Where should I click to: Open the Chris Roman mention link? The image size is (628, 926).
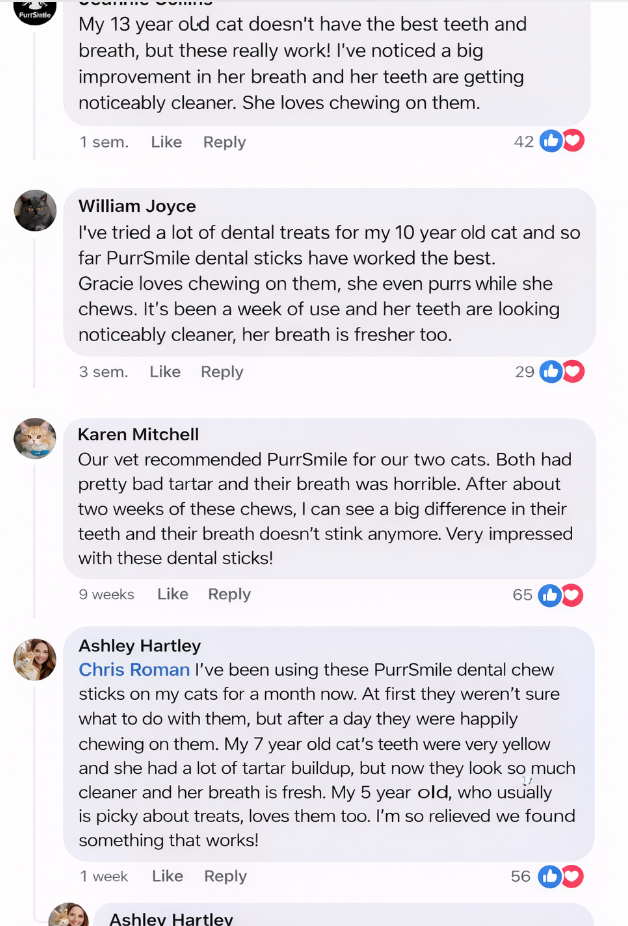point(134,670)
